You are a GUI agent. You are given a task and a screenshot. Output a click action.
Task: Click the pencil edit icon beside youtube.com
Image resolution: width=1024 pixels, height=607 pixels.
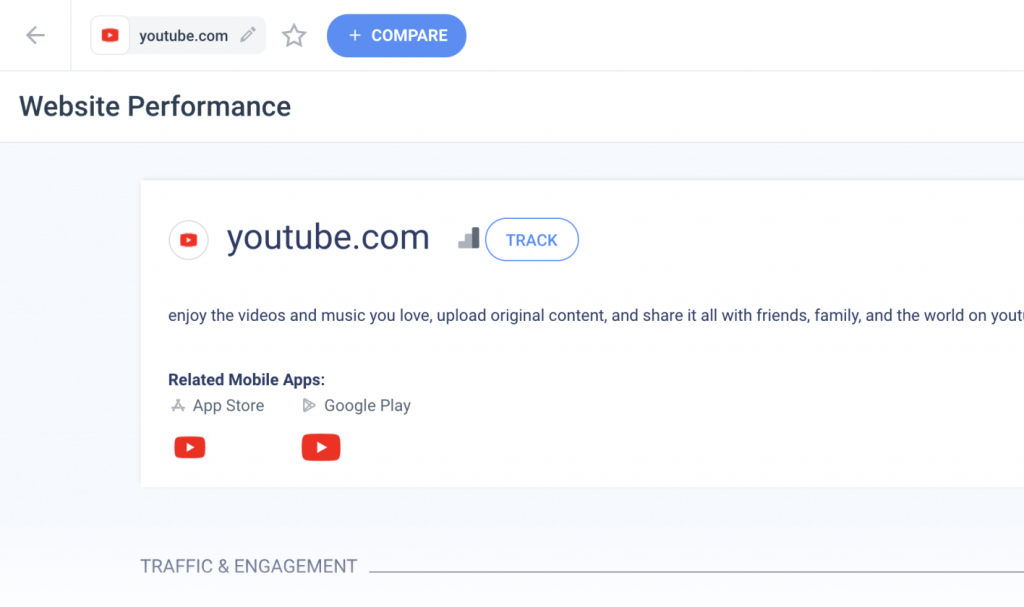[248, 36]
